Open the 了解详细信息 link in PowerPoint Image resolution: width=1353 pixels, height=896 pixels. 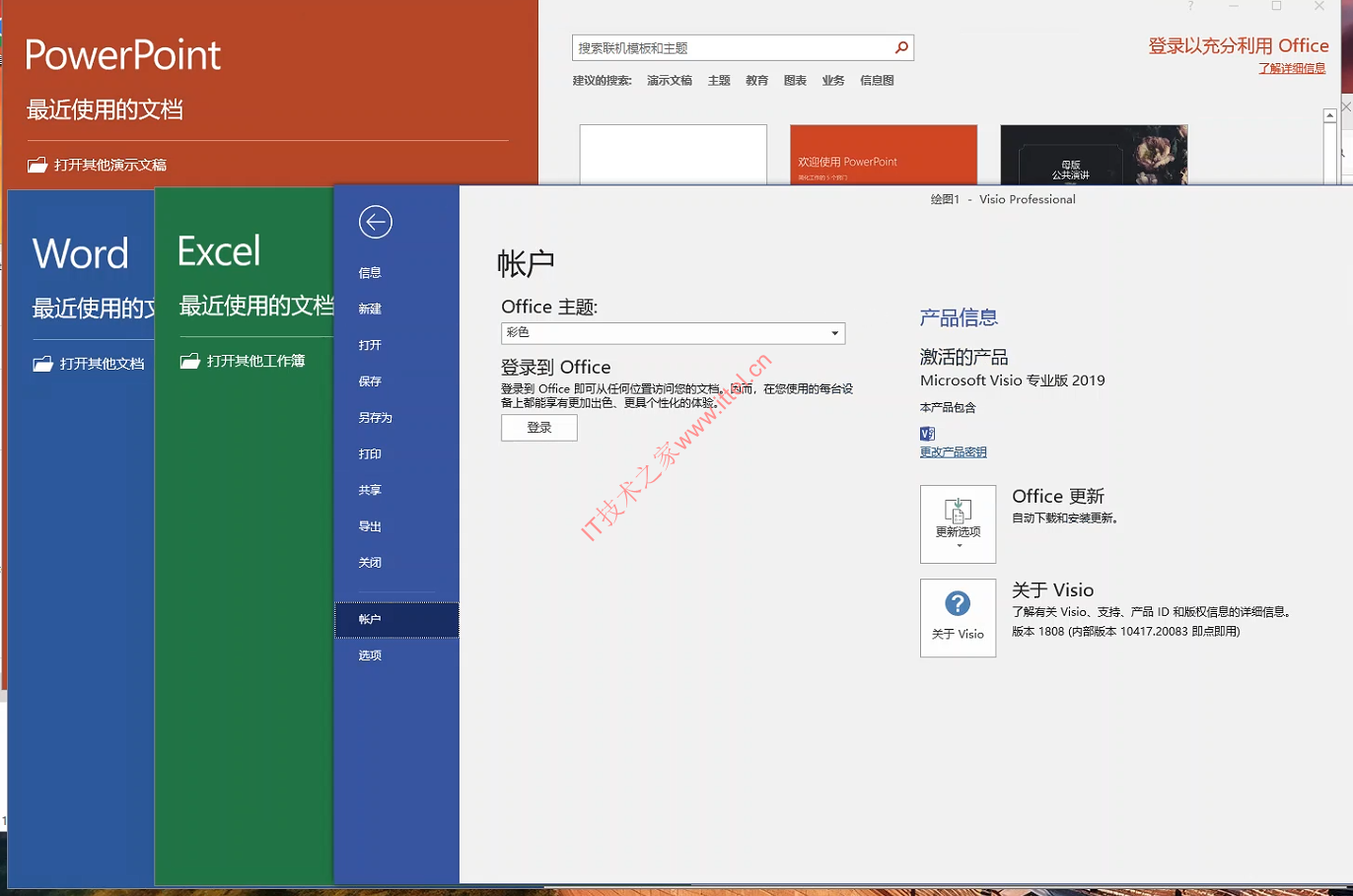pyautogui.click(x=1291, y=68)
